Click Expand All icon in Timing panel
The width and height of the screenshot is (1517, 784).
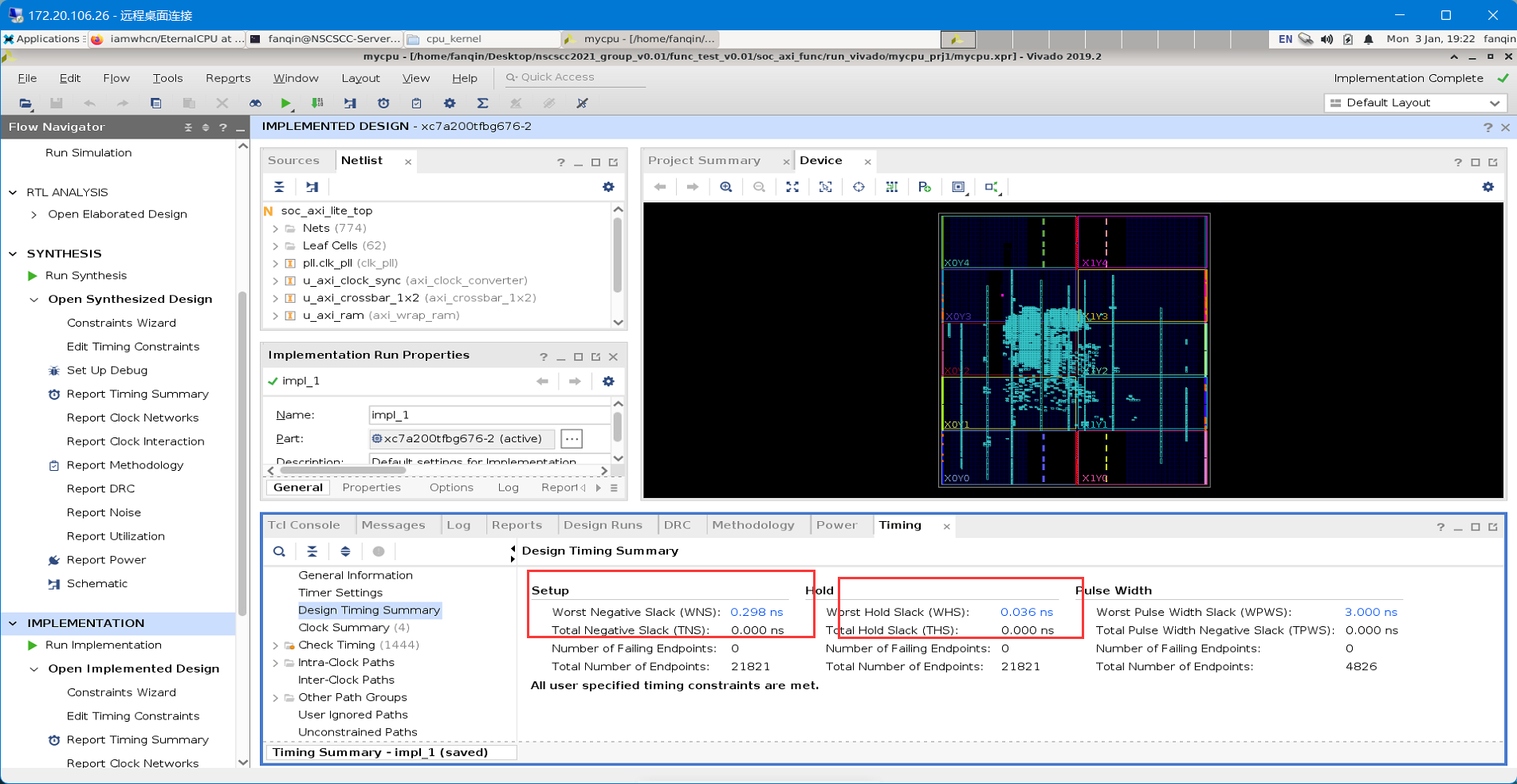(345, 551)
